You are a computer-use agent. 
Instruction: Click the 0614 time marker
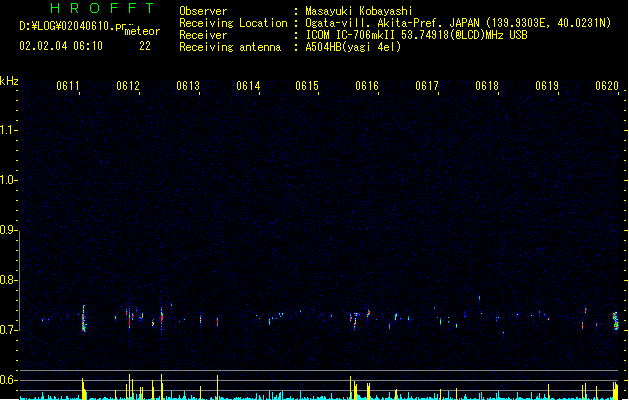click(248, 85)
